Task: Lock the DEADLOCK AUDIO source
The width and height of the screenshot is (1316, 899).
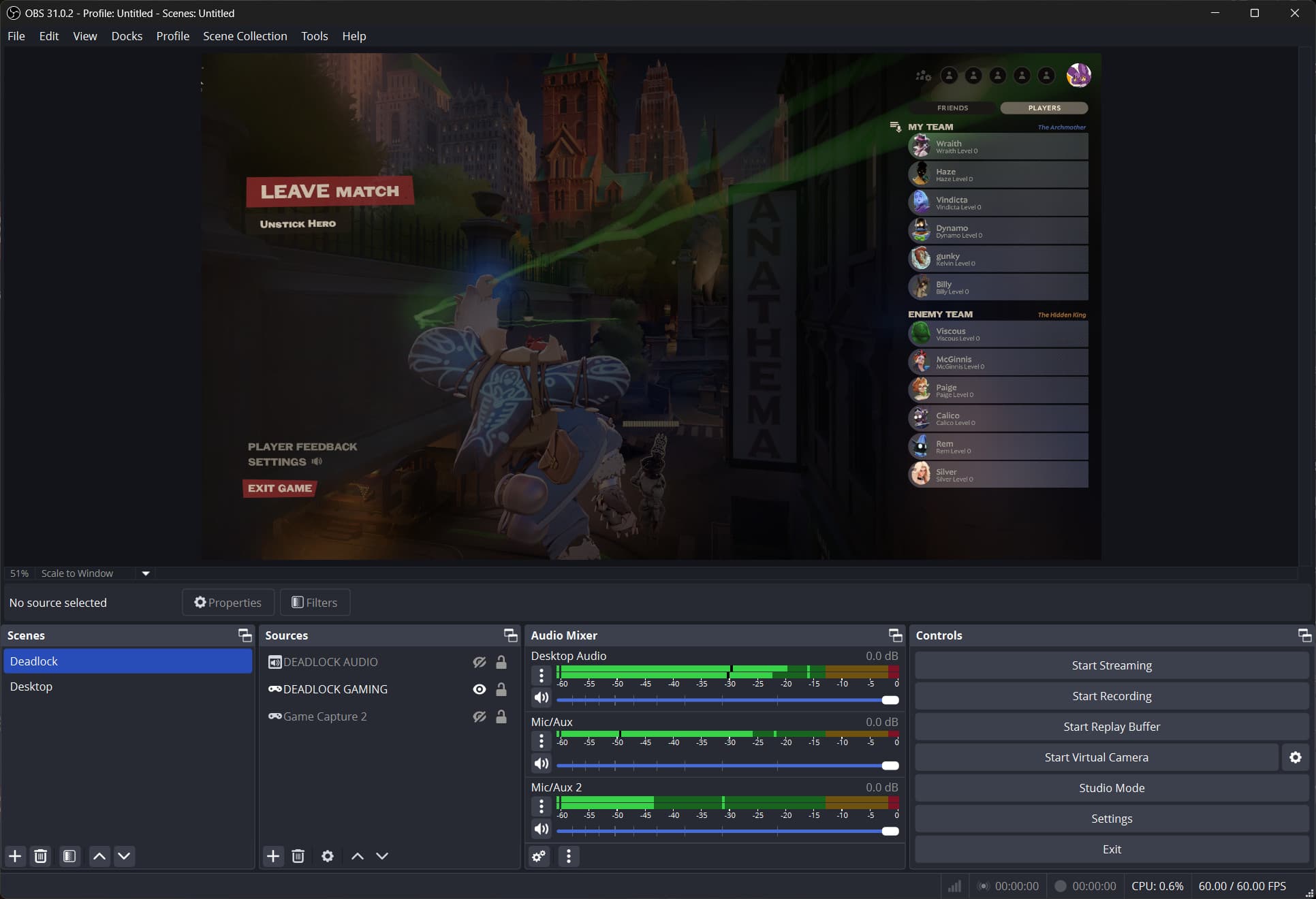Action: (501, 662)
